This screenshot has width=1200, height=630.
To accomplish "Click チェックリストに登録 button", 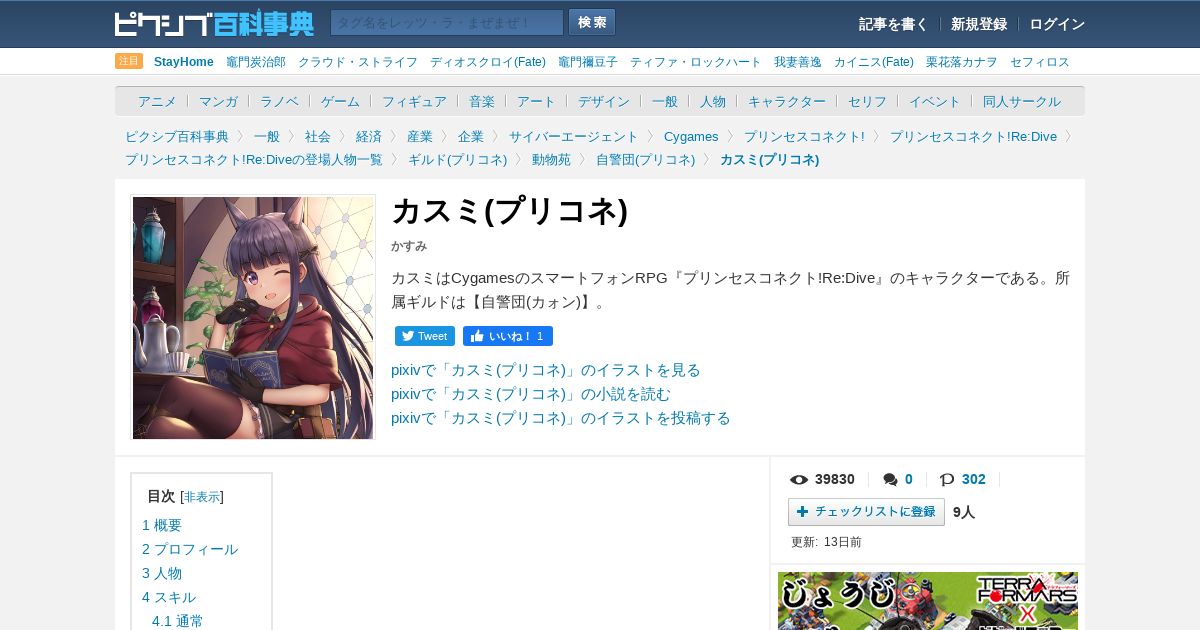I will [866, 512].
